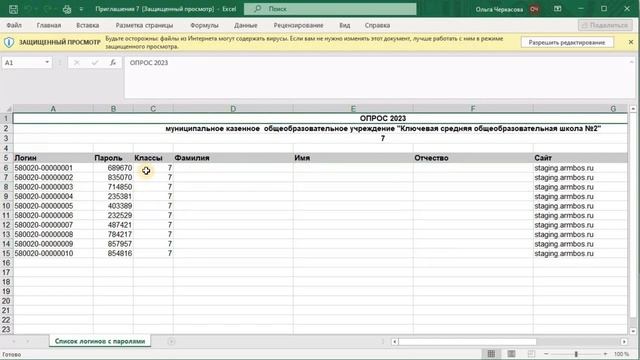
Task: Click the confirm entry checkmark in formula bar
Action: (x=95, y=62)
